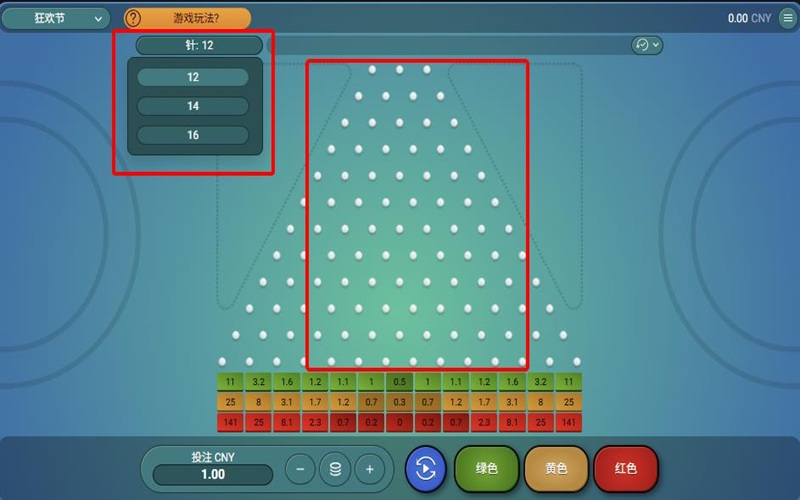Decrease bet with the minus button
800x500 pixels.
point(301,469)
